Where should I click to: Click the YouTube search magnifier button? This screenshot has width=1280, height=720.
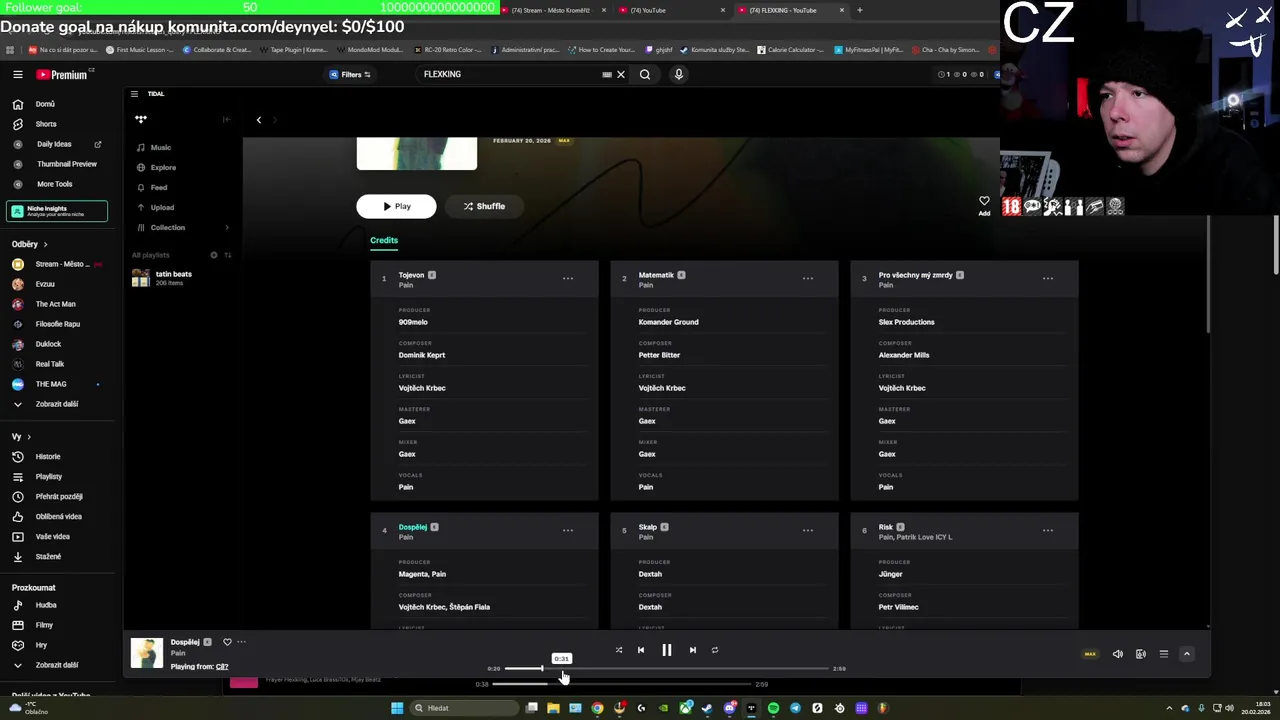(645, 74)
